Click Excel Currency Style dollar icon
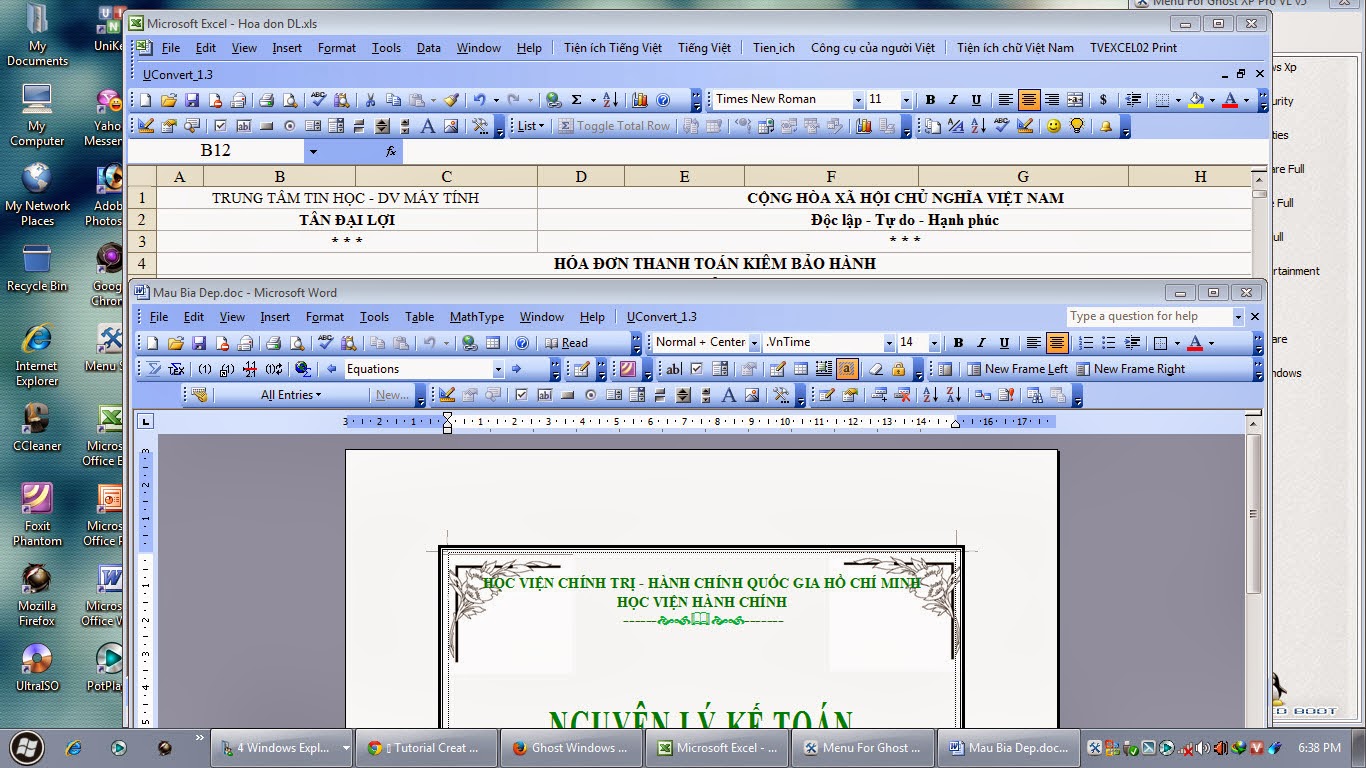The image size is (1366, 768). (1103, 100)
